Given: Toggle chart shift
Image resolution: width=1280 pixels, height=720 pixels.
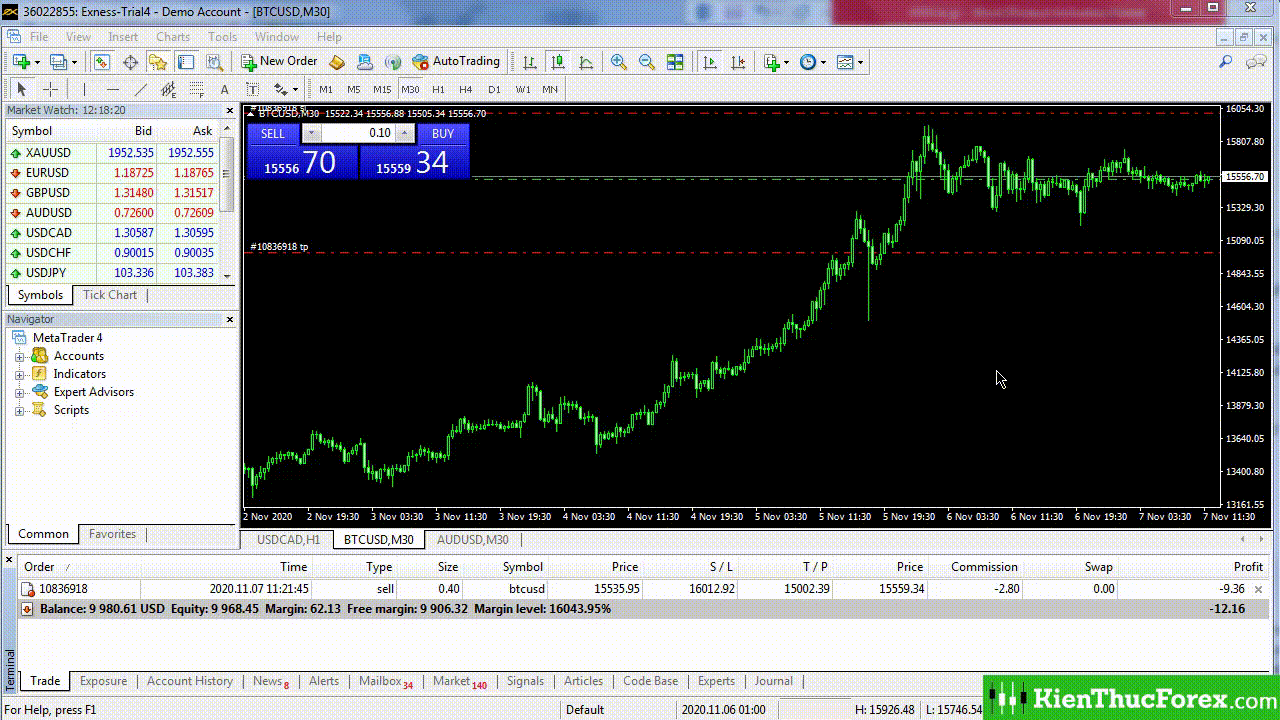Looking at the screenshot, I should tap(738, 62).
